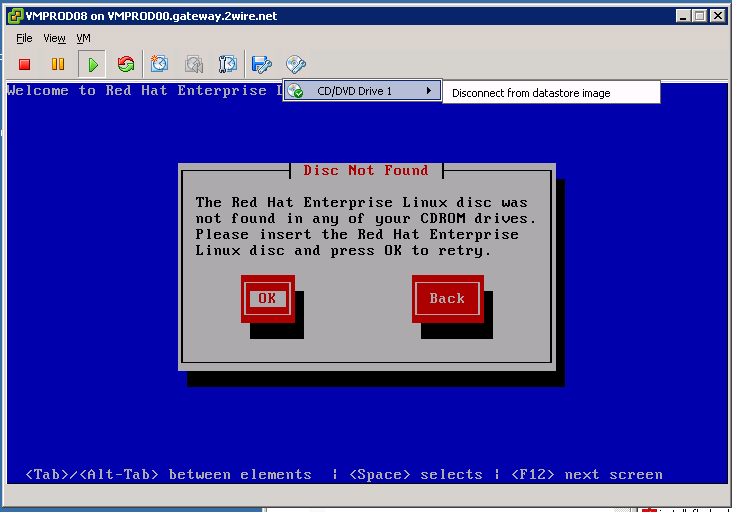The width and height of the screenshot is (732, 512).
Task: Close the VMPROD08 console window
Action: pos(718,16)
